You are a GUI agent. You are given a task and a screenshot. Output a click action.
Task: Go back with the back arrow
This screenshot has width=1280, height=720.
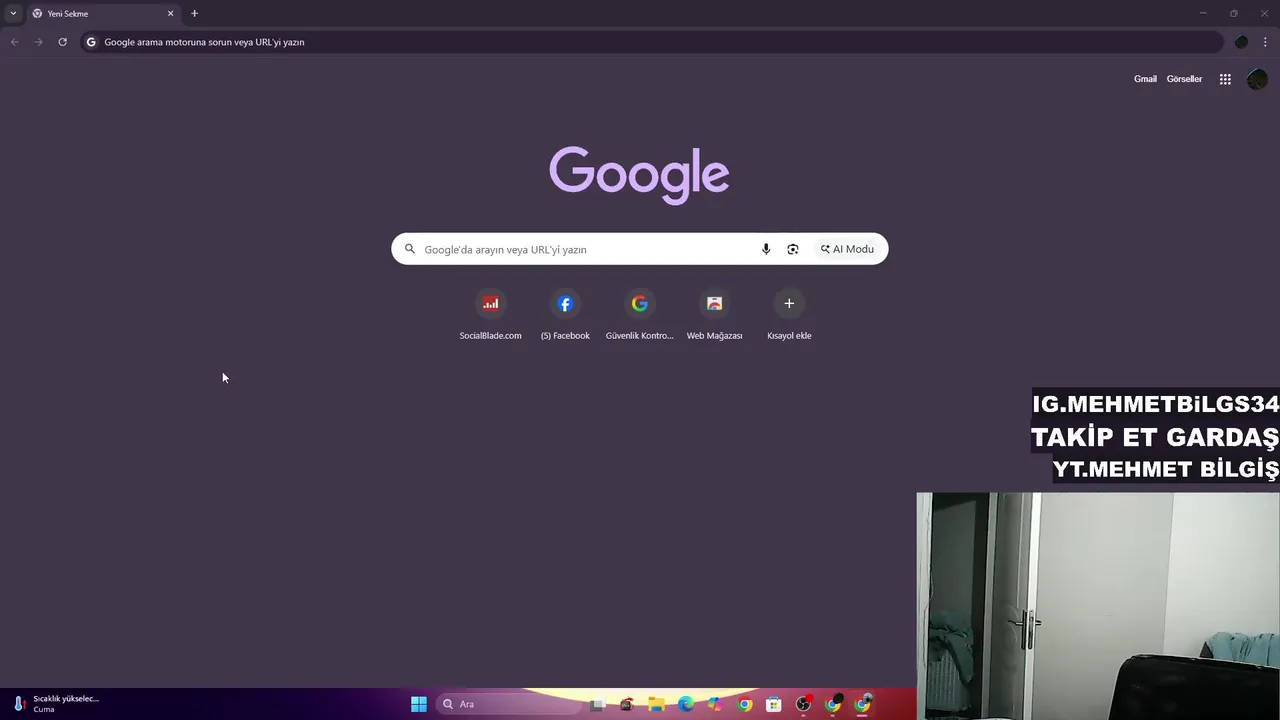14,42
